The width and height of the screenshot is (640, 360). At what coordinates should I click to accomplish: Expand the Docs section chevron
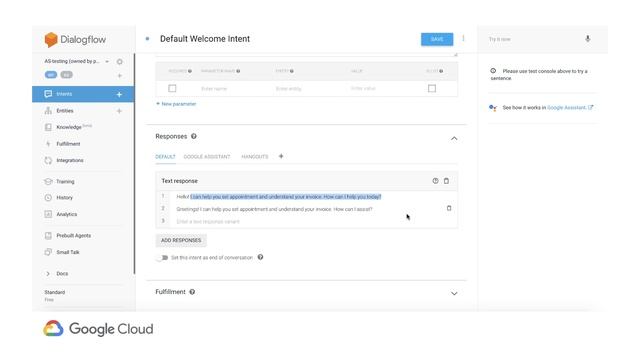tap(48, 273)
